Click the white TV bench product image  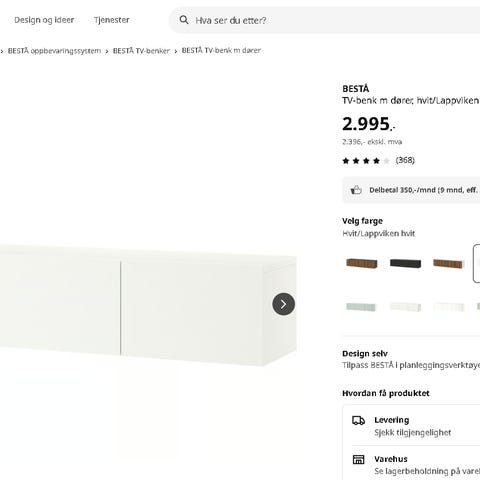pyautogui.click(x=147, y=305)
